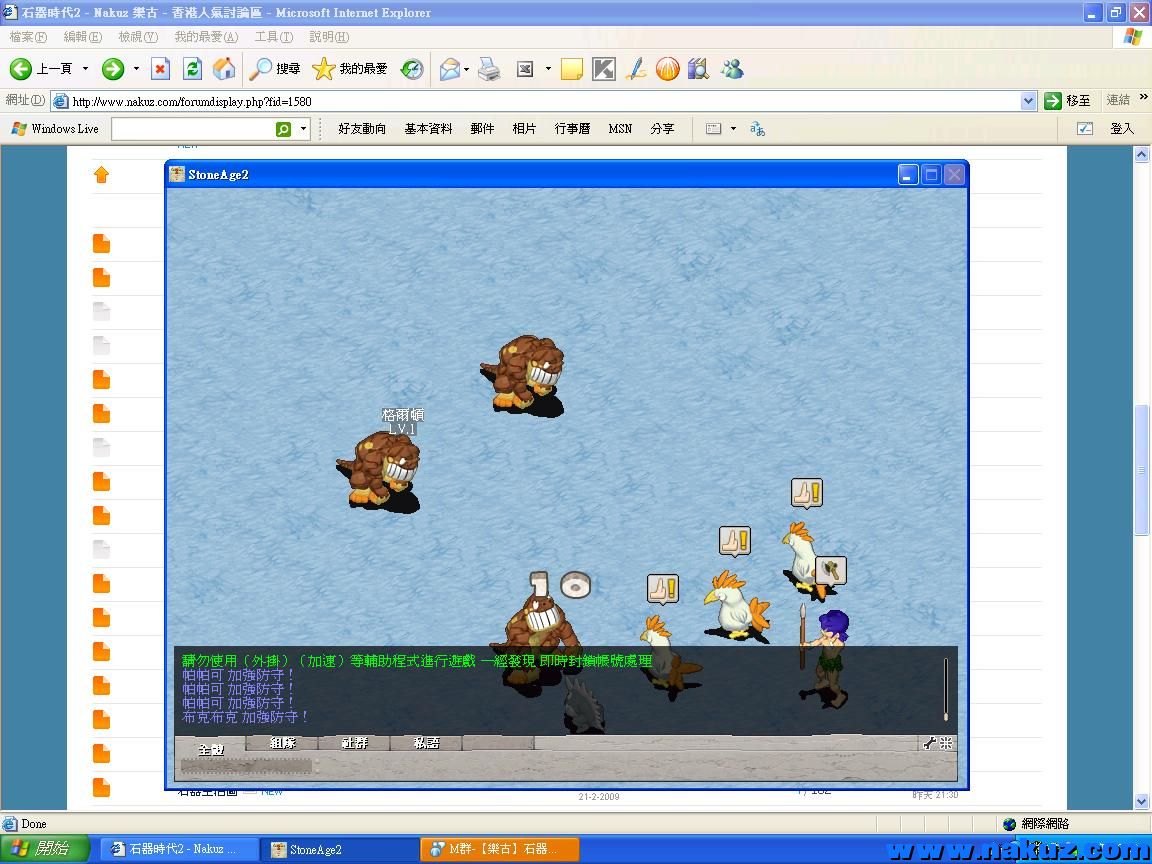Open the 檔案 menu
Image resolution: width=1152 pixels, height=864 pixels.
pos(28,37)
